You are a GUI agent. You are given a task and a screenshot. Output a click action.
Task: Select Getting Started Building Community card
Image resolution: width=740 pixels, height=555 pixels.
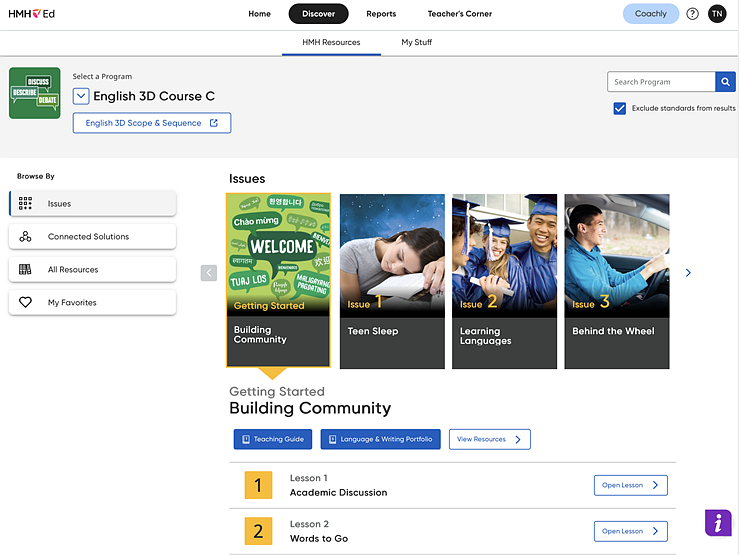point(278,280)
